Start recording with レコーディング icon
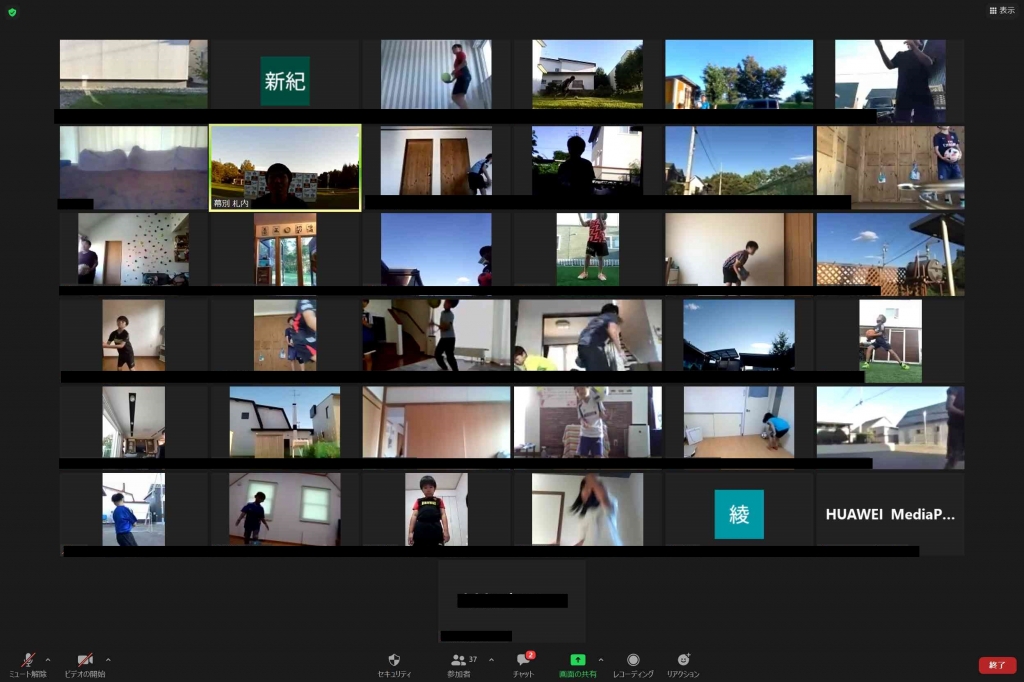This screenshot has width=1024, height=682. pos(633,661)
